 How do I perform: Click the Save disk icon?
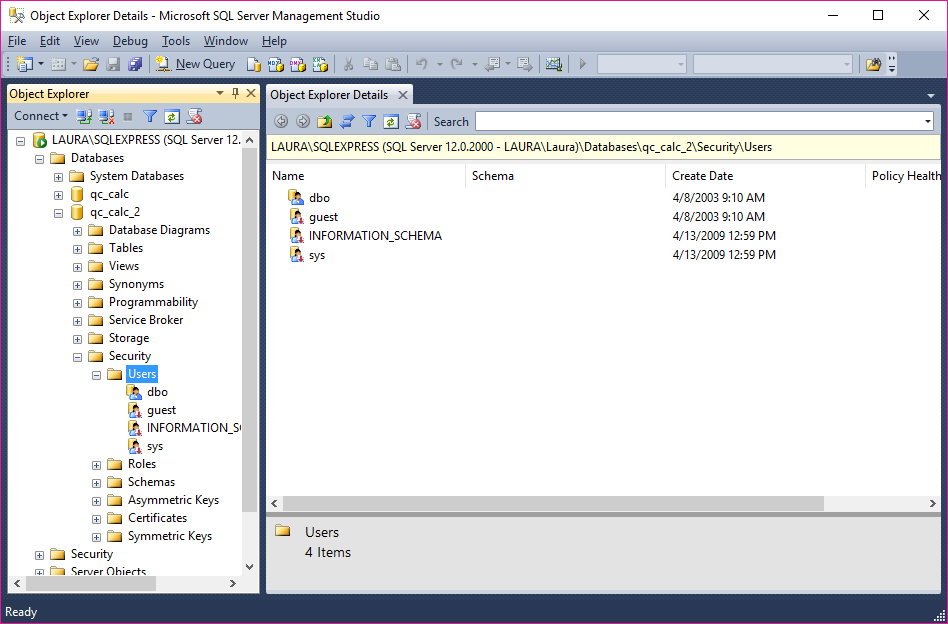(x=113, y=63)
